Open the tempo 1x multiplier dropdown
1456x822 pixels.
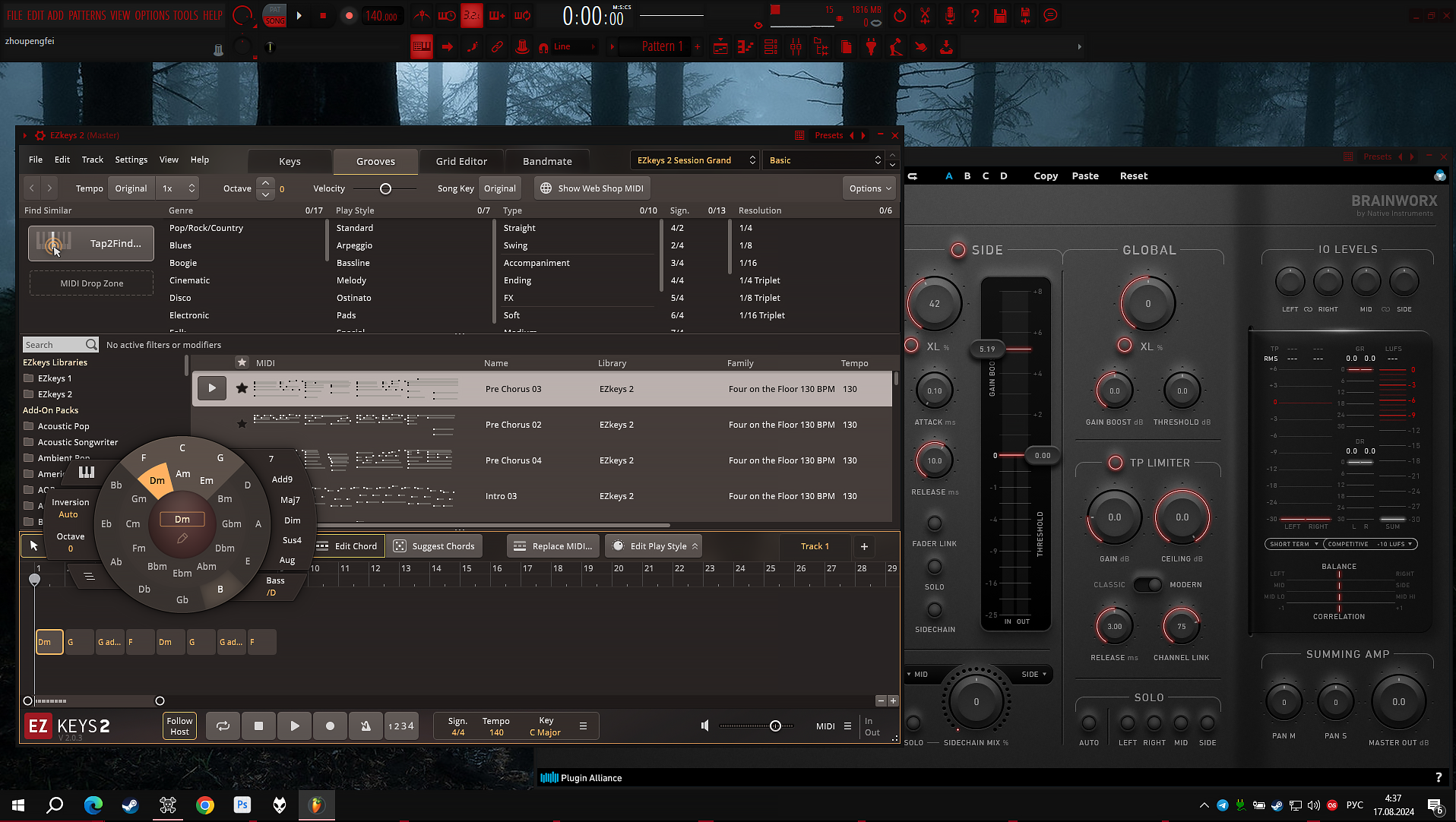[x=178, y=188]
